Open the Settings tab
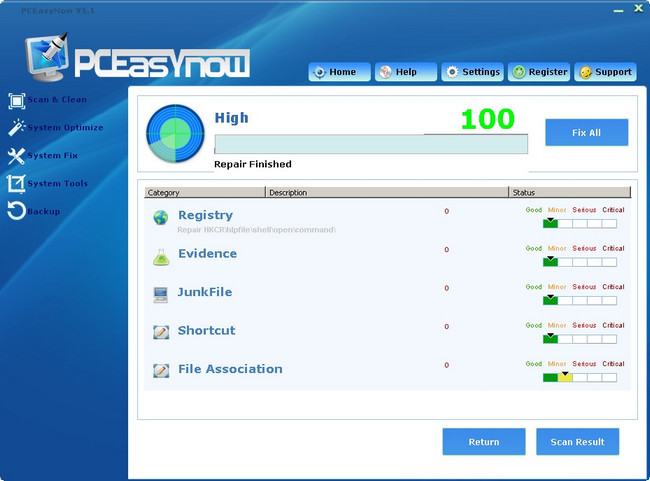This screenshot has width=650, height=481. (472, 72)
